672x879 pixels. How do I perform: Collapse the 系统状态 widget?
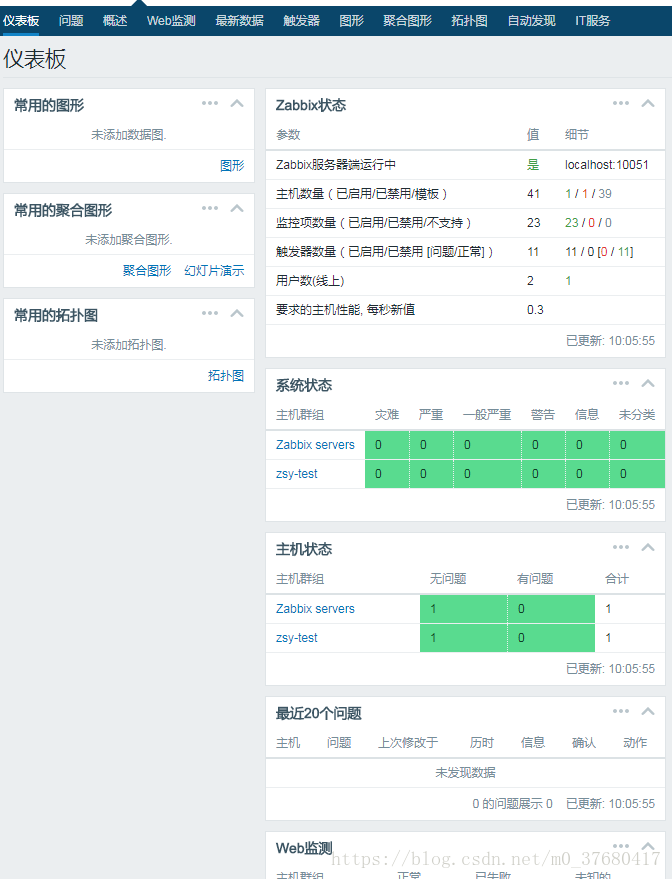(x=648, y=383)
